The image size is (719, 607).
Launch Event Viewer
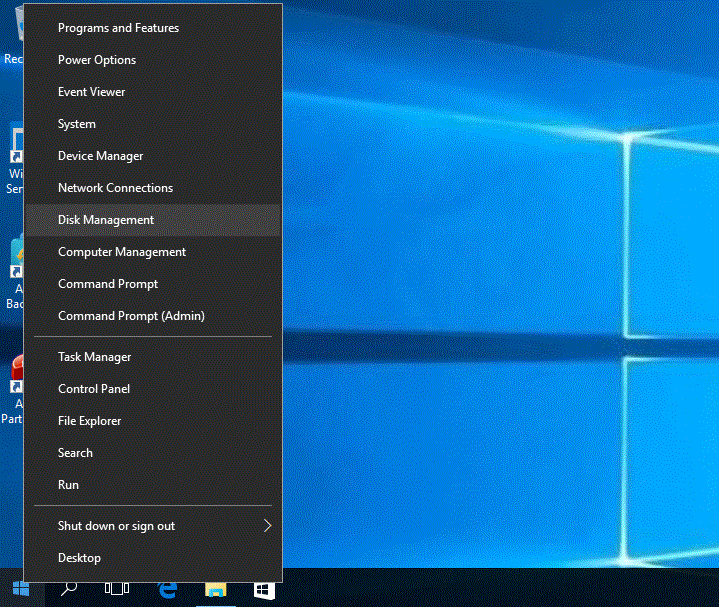(92, 92)
